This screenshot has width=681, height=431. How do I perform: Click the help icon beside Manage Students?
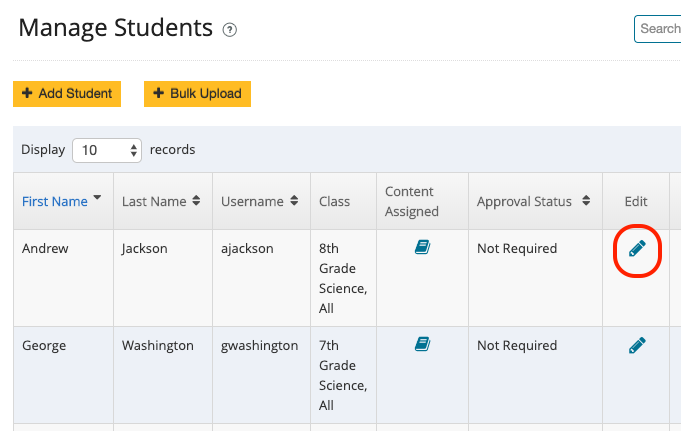point(230,30)
